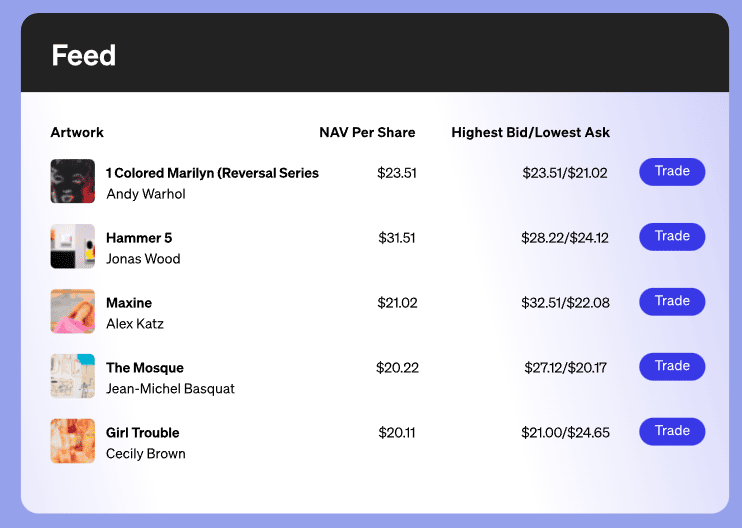Select the Girl Trouble title
This screenshot has height=528, width=742.
click(142, 432)
